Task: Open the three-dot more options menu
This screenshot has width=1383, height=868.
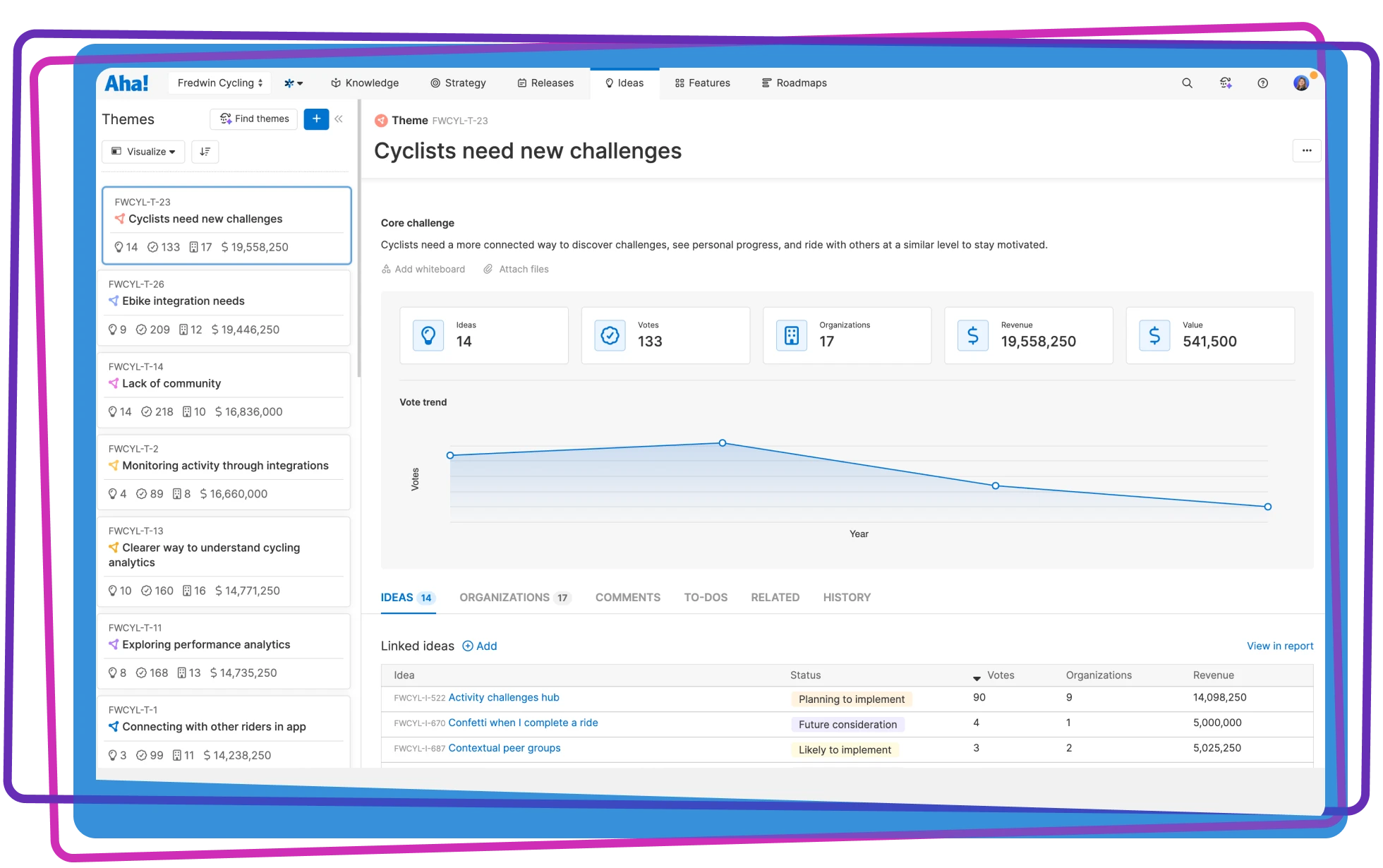Action: point(1307,150)
